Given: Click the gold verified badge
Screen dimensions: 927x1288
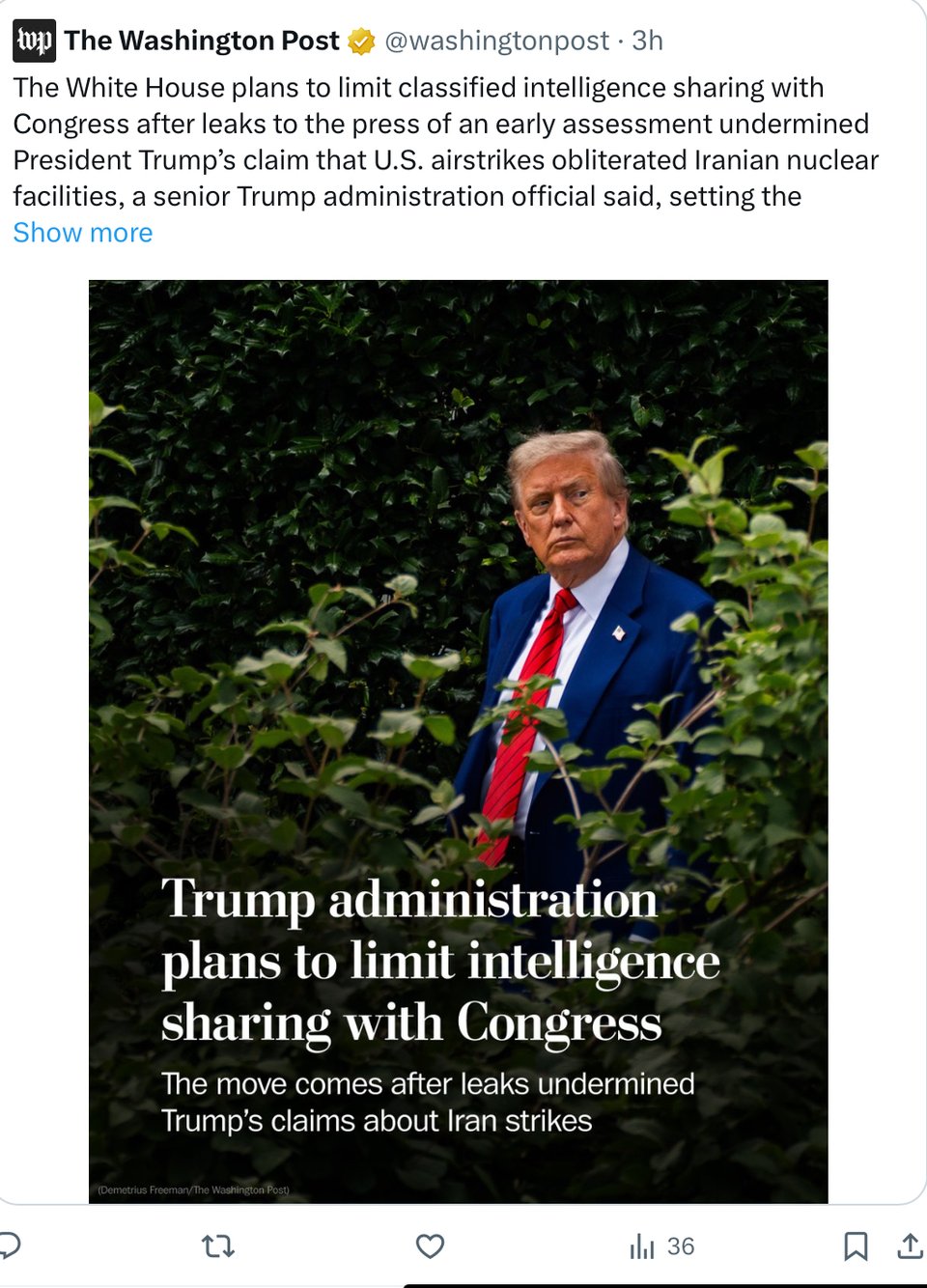Looking at the screenshot, I should 361,42.
